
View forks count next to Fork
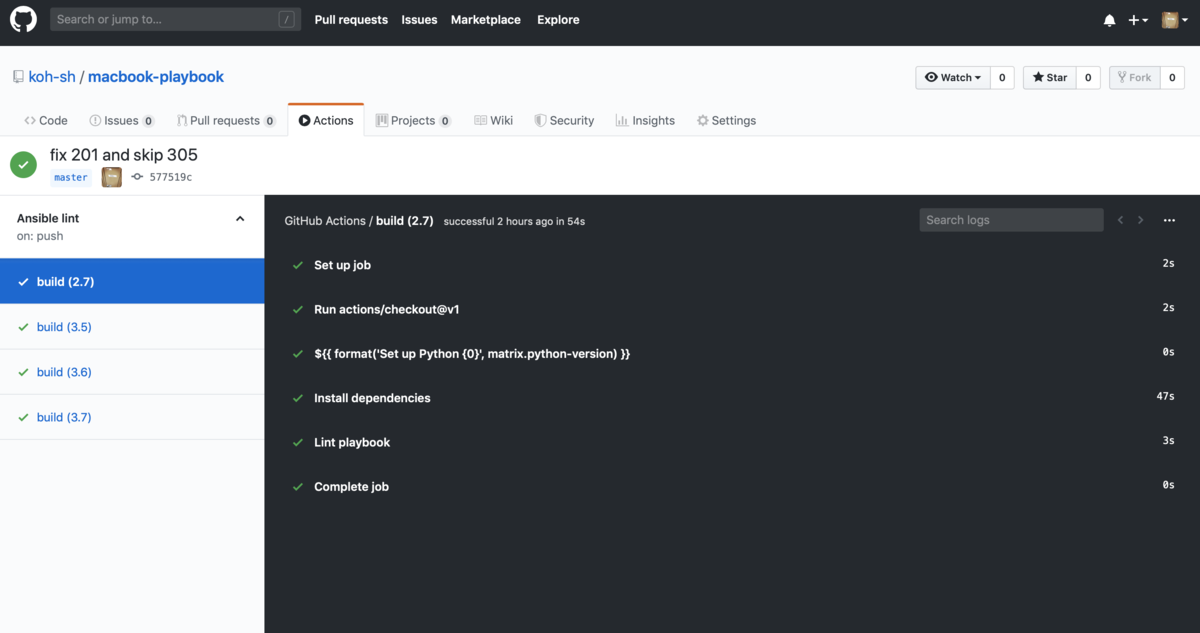(1172, 77)
